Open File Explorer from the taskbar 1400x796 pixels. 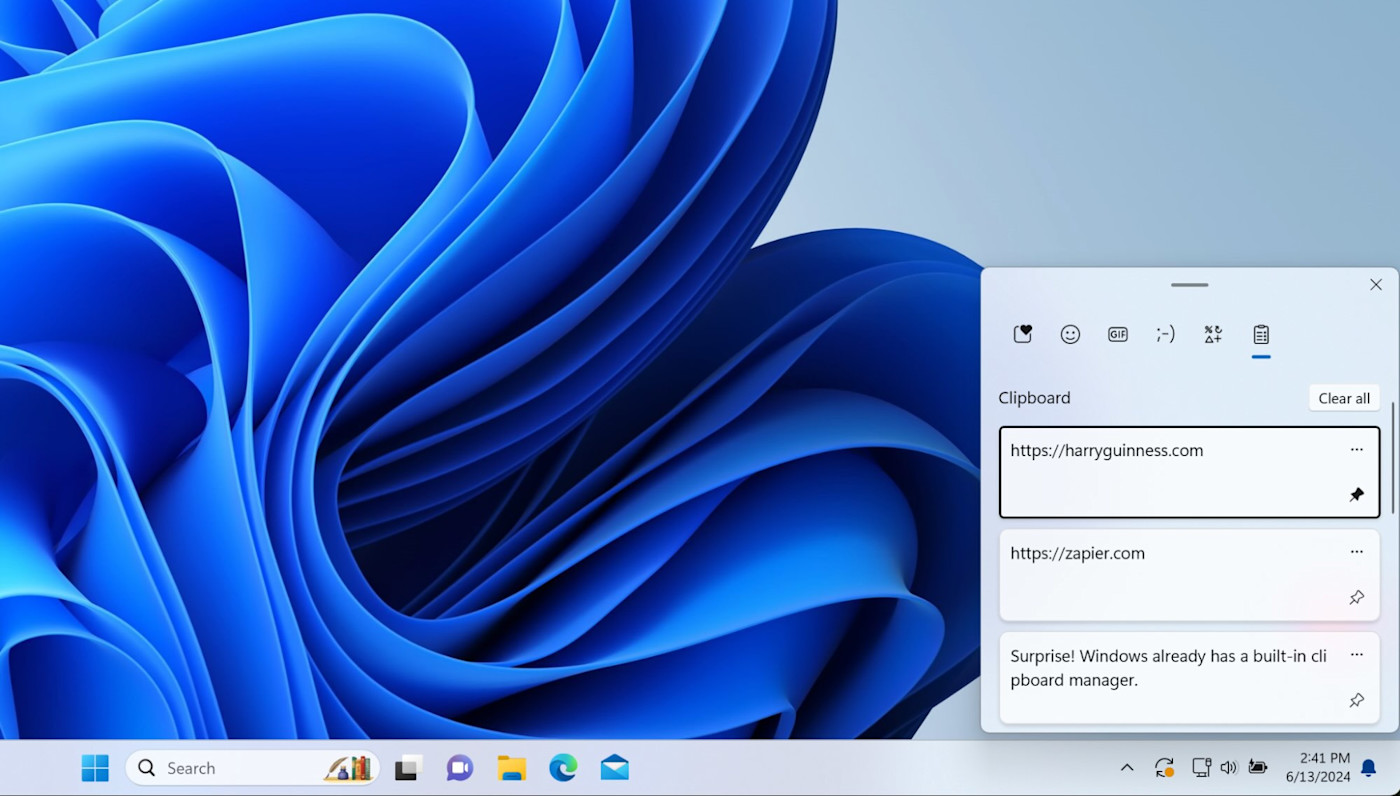click(x=512, y=768)
